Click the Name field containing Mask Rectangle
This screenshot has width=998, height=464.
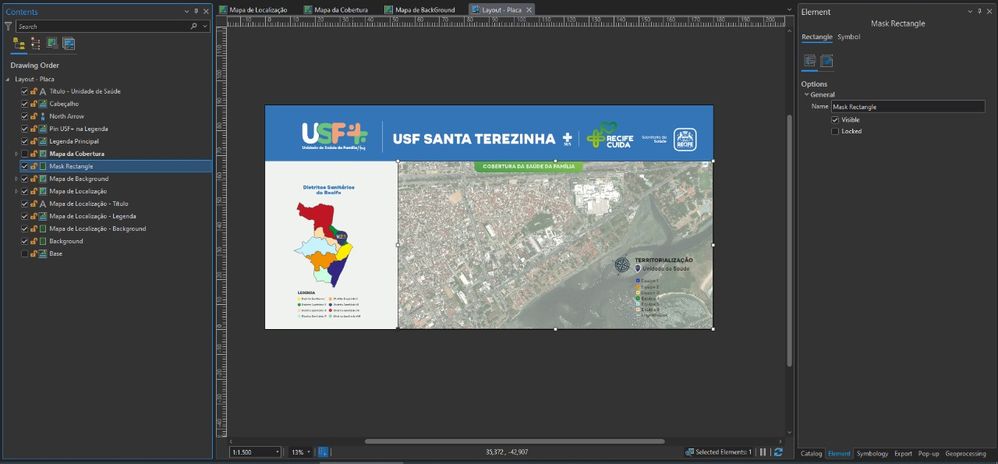tap(906, 106)
